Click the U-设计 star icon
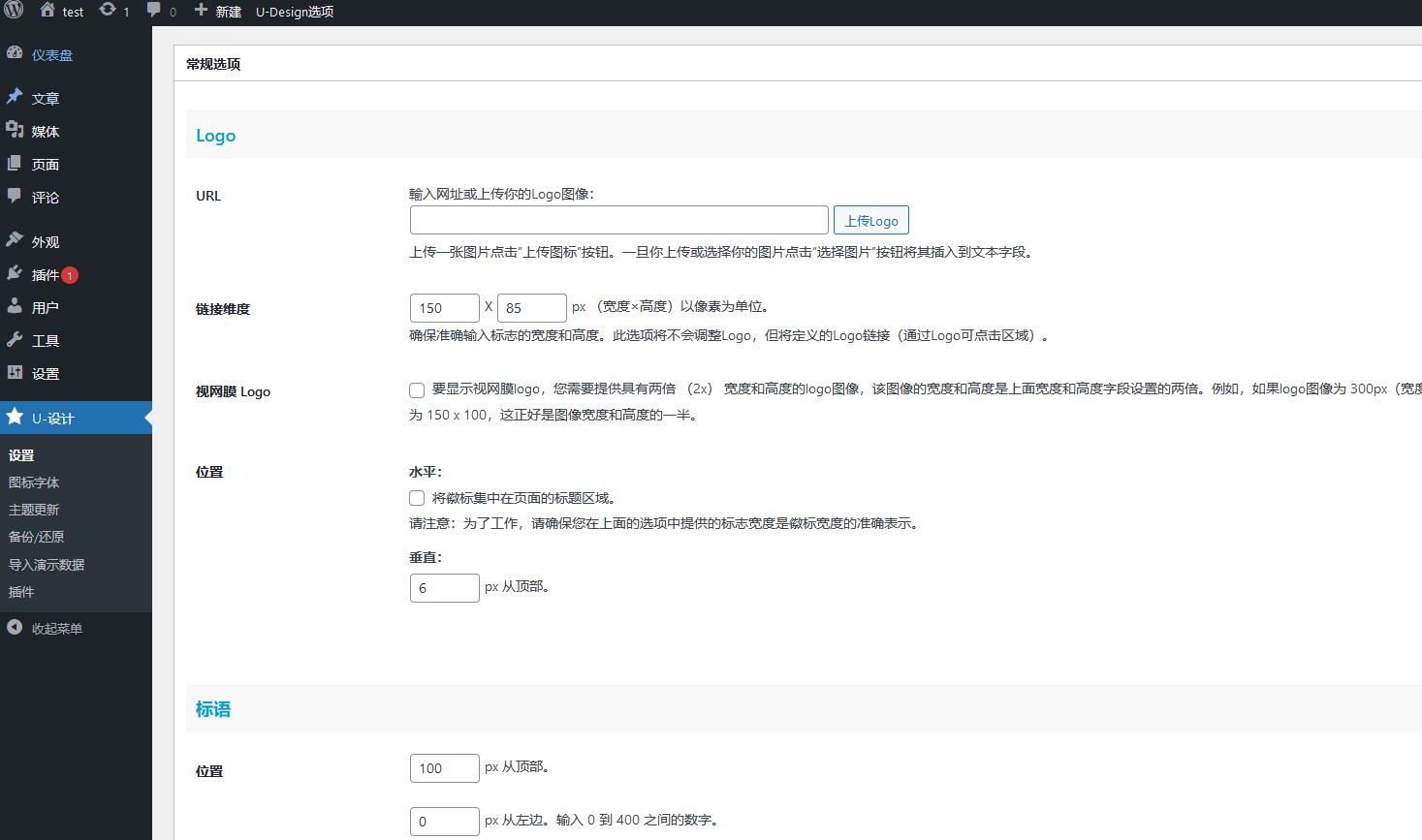Viewport: 1422px width, 840px height. click(x=15, y=417)
